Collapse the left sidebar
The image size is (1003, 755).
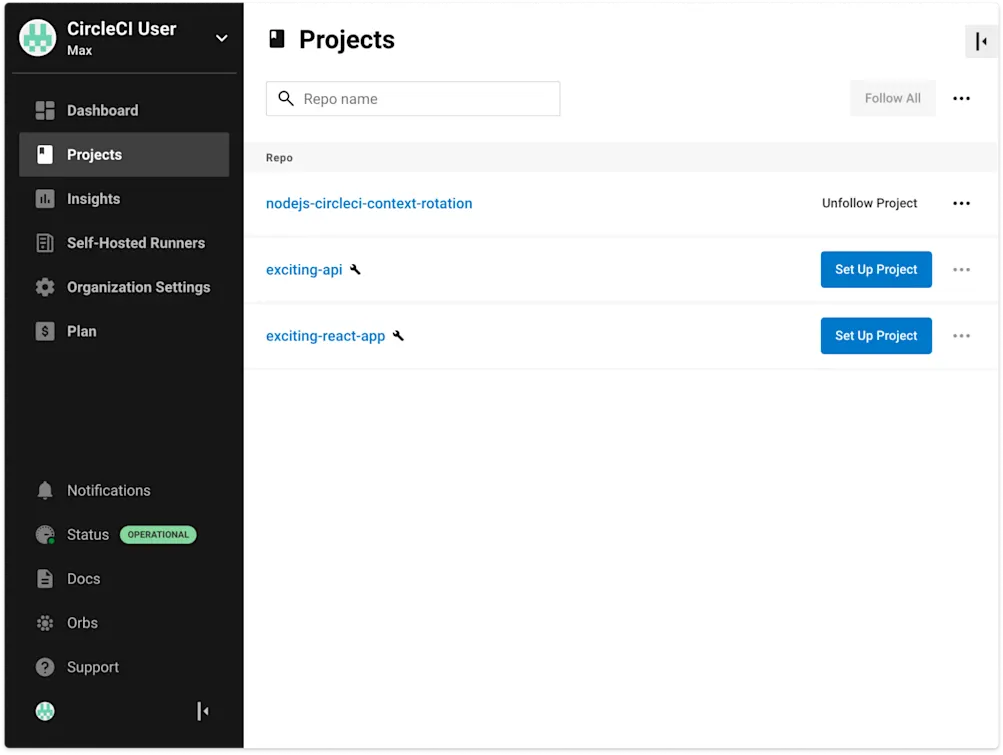203,710
